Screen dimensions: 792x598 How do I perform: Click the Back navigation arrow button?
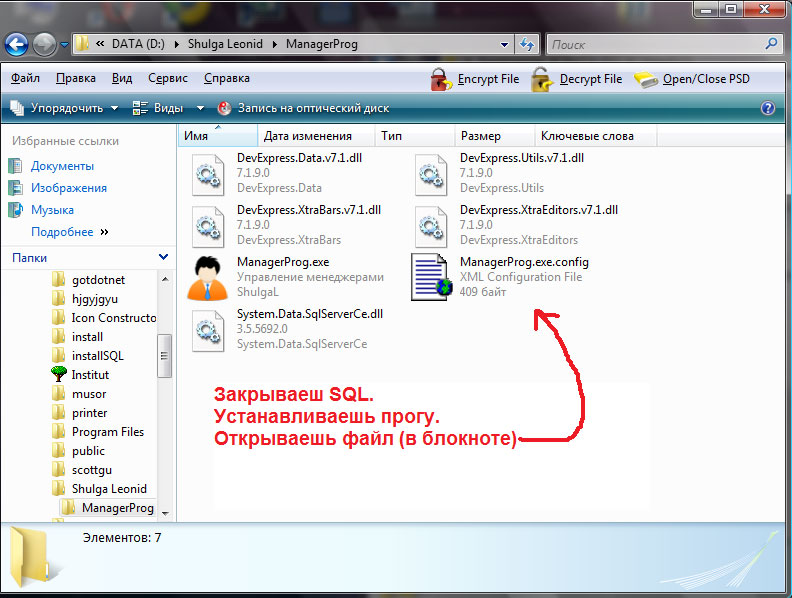pos(16,44)
